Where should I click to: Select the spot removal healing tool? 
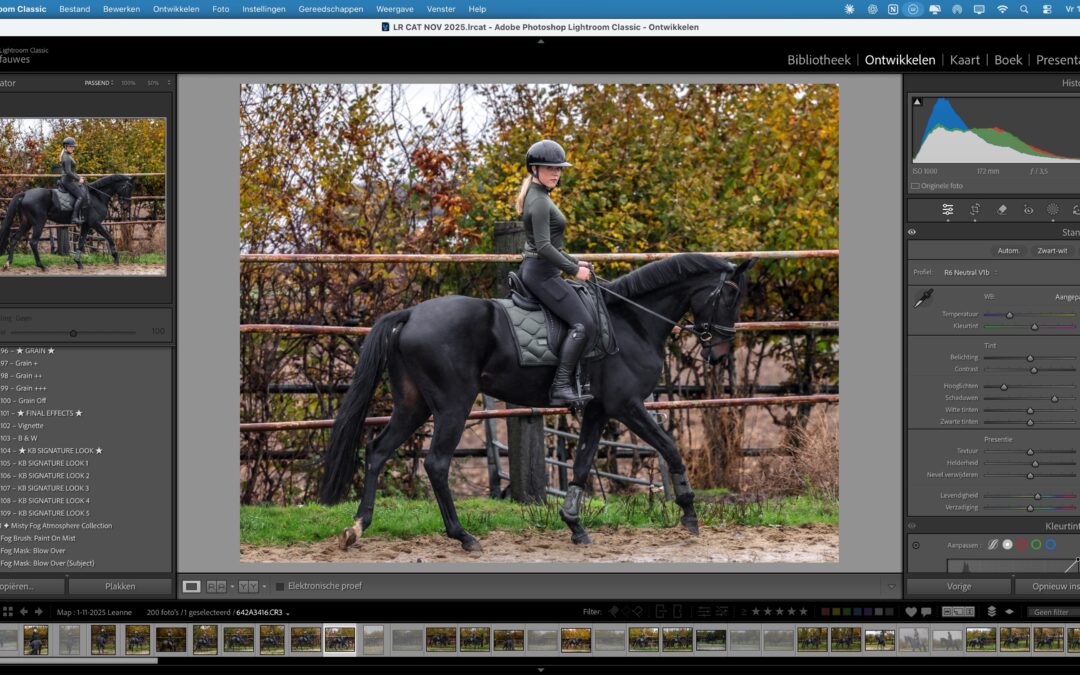point(1002,209)
